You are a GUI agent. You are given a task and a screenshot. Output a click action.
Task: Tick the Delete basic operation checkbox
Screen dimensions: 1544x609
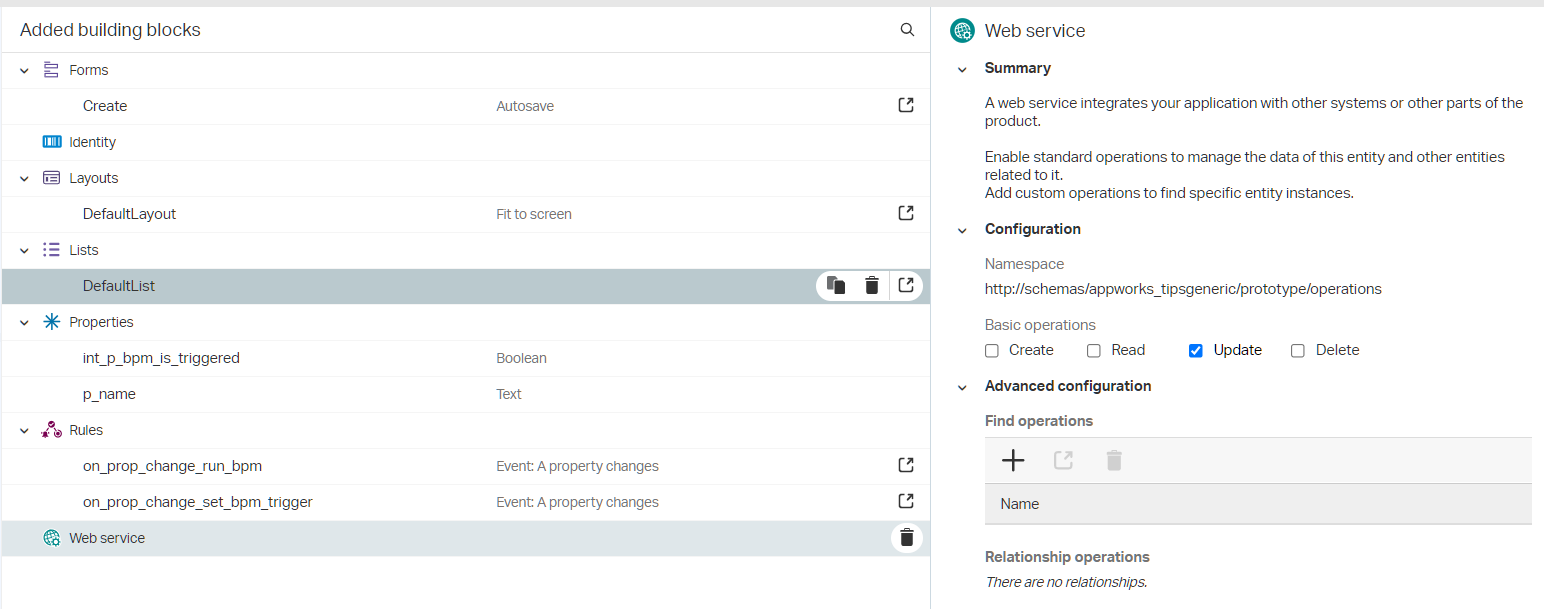tap(1298, 351)
